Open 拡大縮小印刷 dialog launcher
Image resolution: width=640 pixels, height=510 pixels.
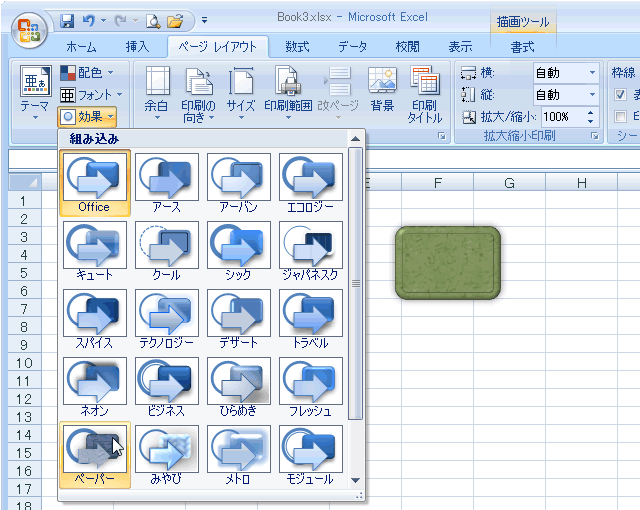[x=595, y=136]
